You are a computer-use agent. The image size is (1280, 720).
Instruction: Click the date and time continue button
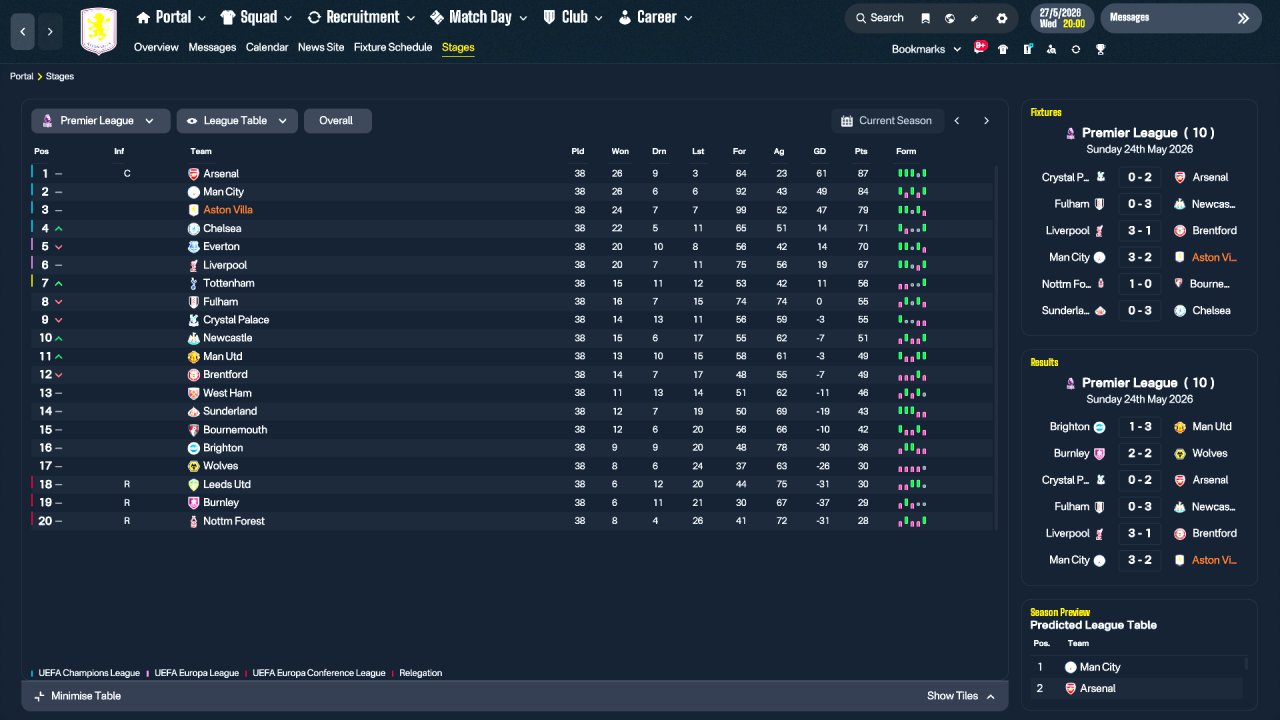(x=1063, y=18)
